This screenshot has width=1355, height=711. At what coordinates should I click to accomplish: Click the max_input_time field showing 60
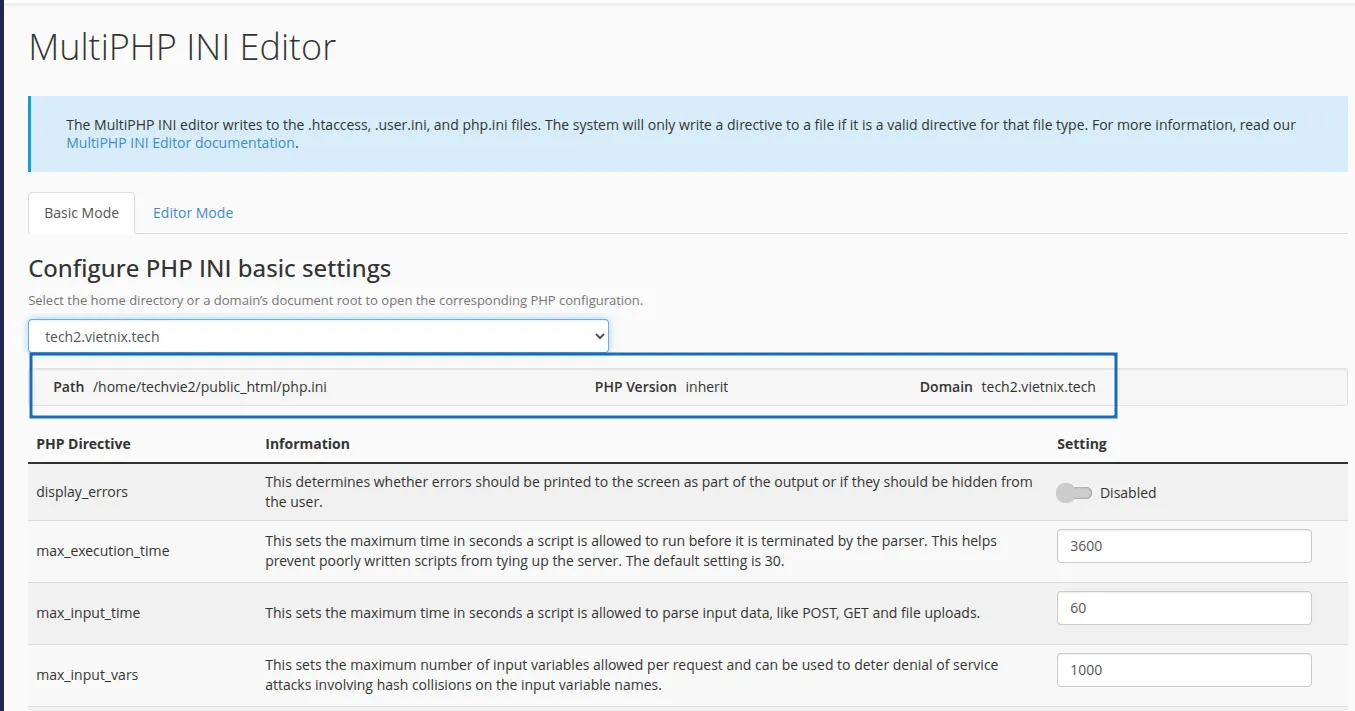coord(1183,608)
